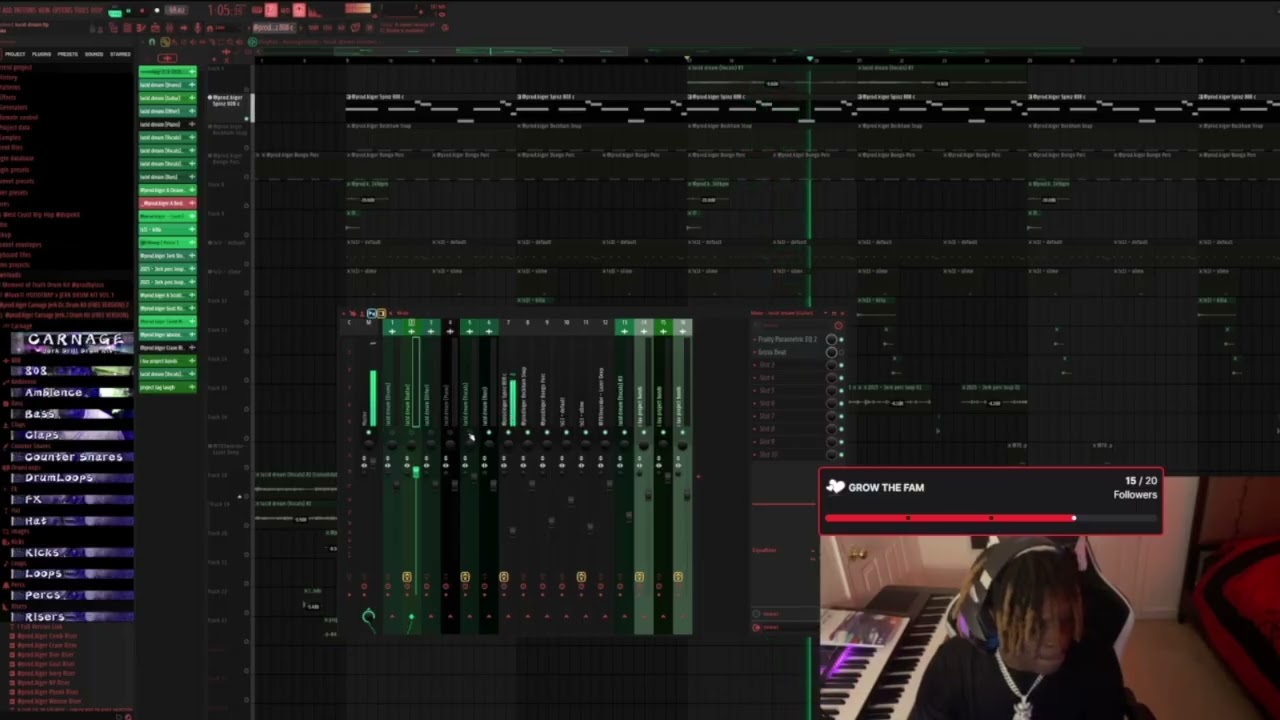This screenshot has width=1280, height=720.
Task: Open the Gross Beat effect slot
Action: [x=772, y=352]
